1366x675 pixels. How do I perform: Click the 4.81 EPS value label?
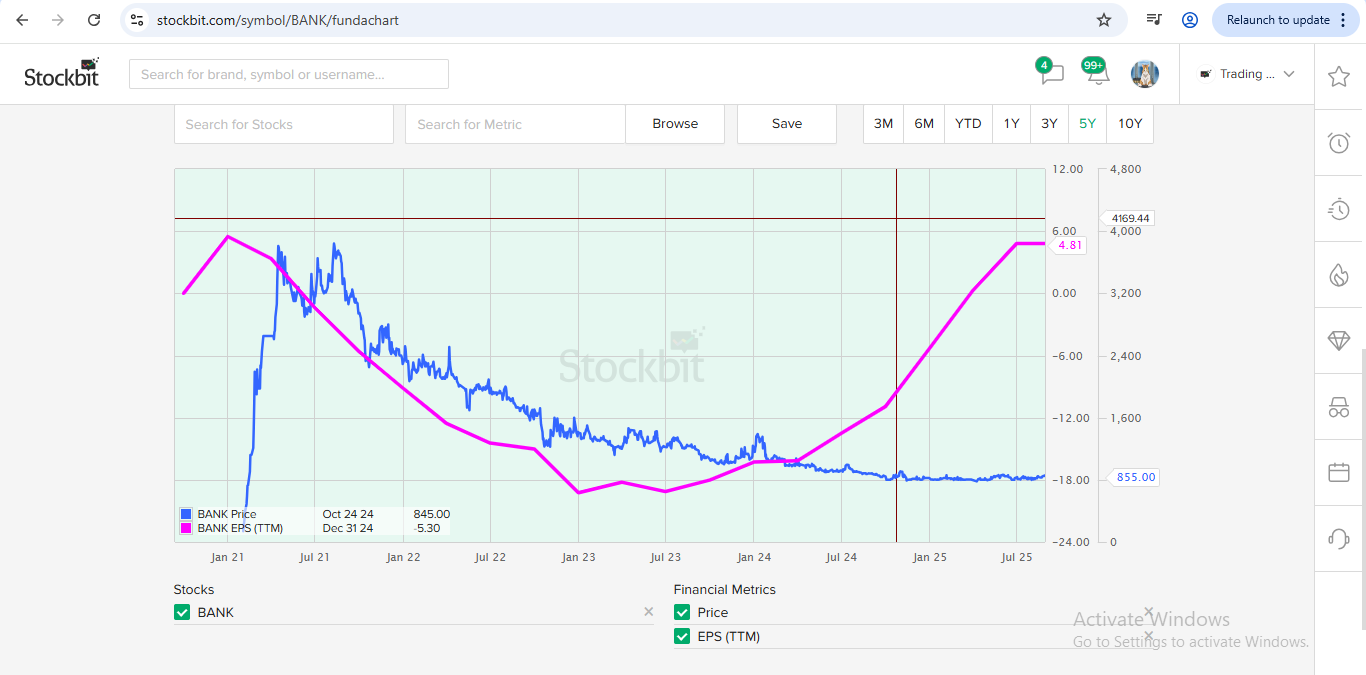(1070, 245)
